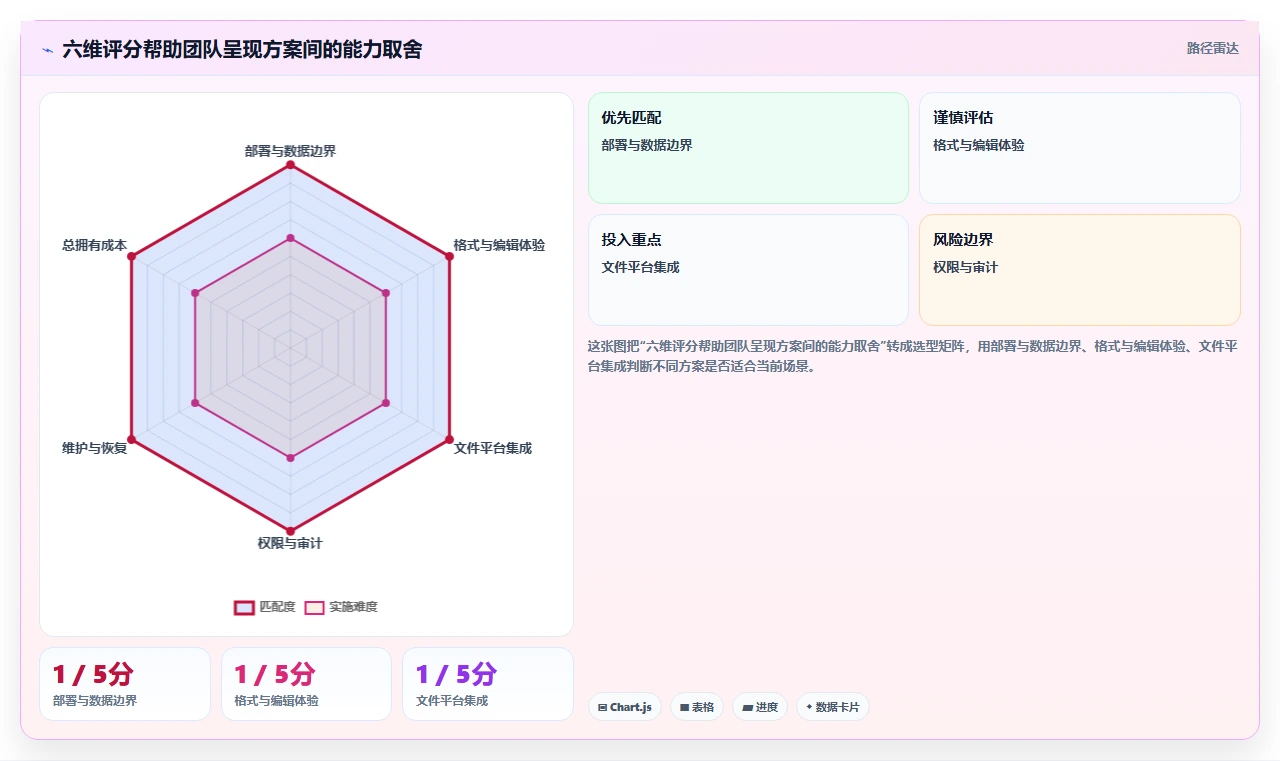
Task: Click the outer data point at 部署与数据边界
Action: pyautogui.click(x=290, y=166)
